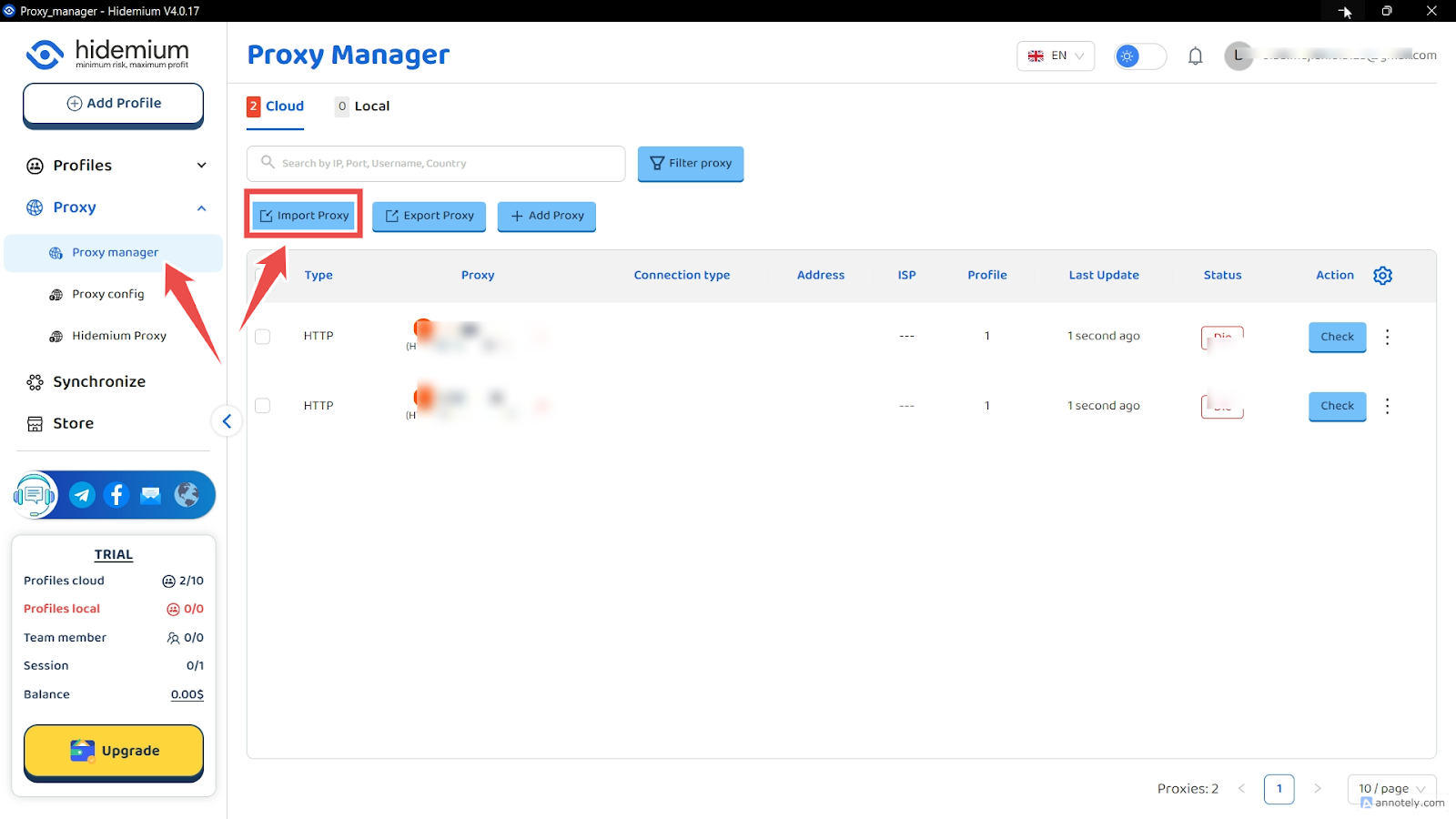Collapse the Proxy menu section
This screenshot has height=819, width=1456.
point(116,207)
